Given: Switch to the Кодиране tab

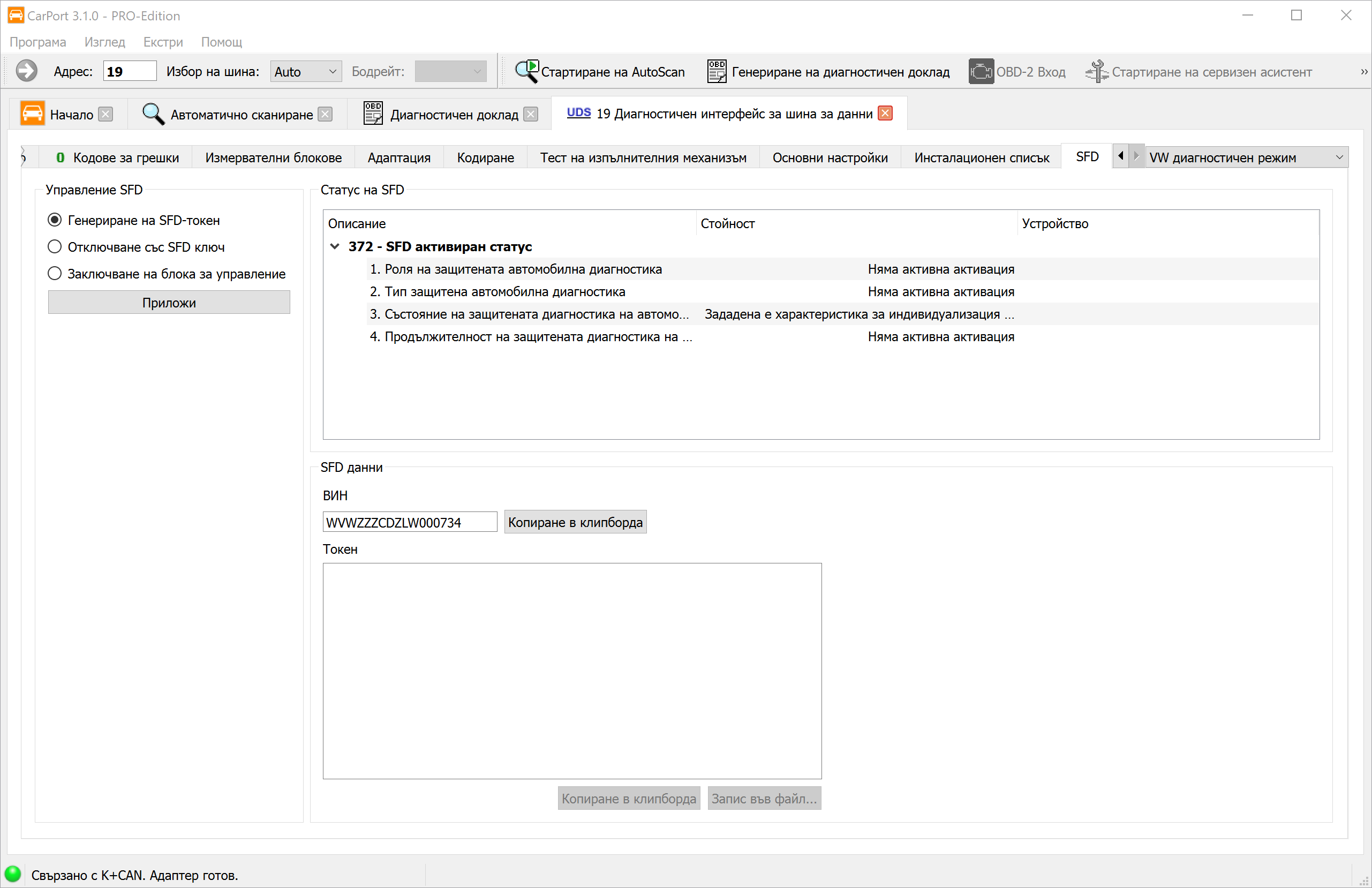Looking at the screenshot, I should [x=485, y=157].
